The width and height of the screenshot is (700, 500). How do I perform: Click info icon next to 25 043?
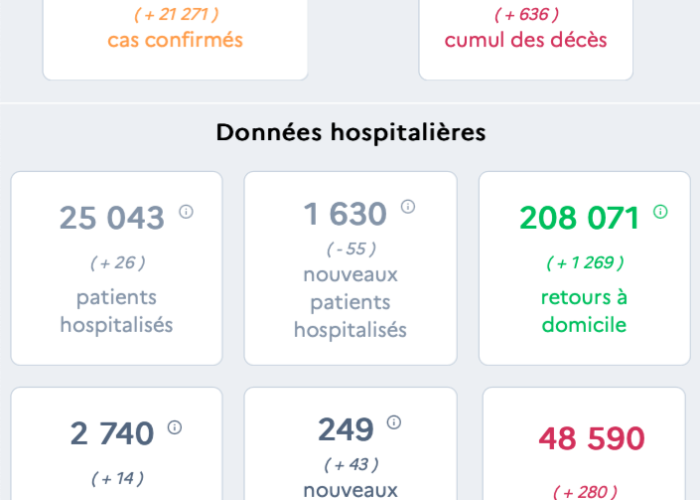(x=186, y=212)
